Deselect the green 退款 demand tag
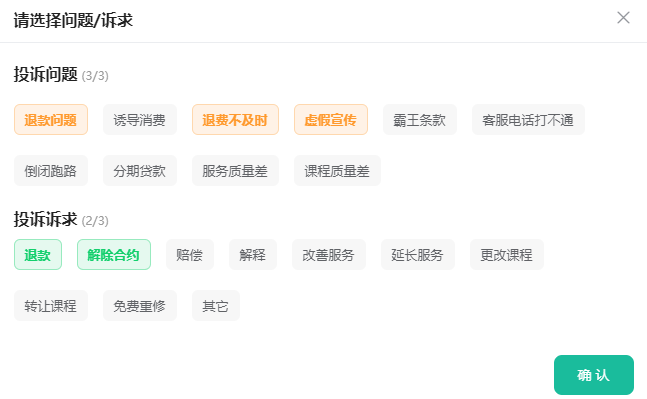This screenshot has width=647, height=399. pos(38,255)
